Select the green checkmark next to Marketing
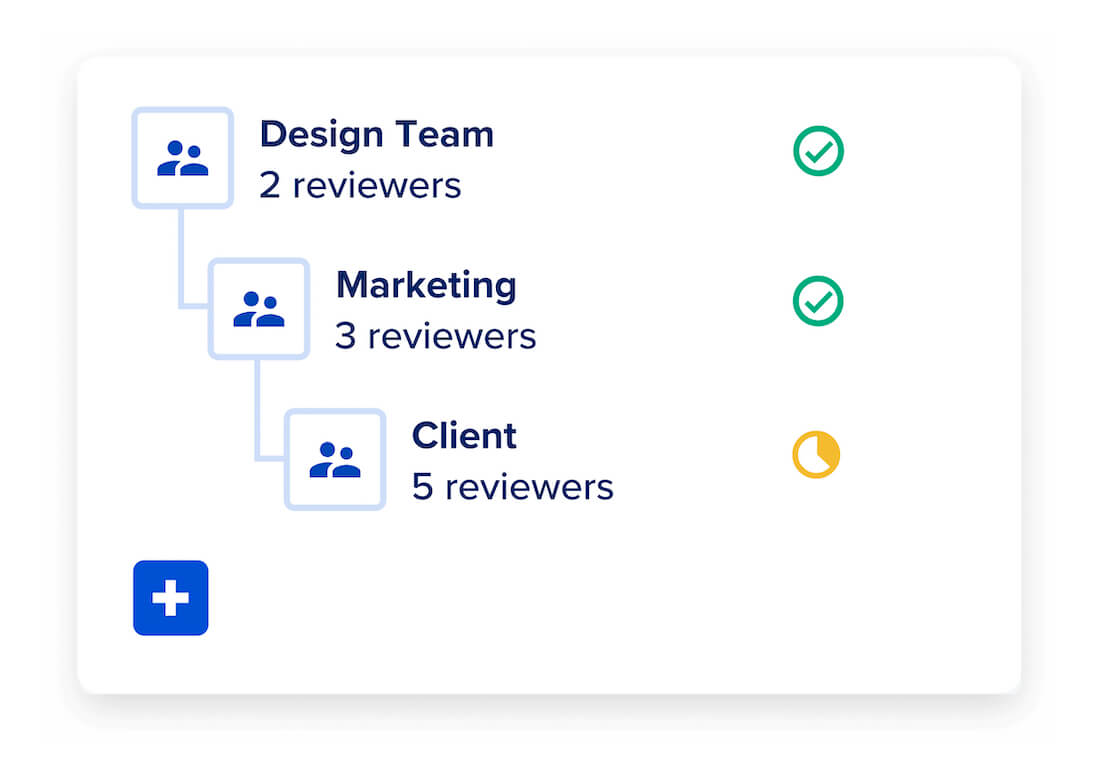The width and height of the screenshot is (1100, 759). coord(818,300)
